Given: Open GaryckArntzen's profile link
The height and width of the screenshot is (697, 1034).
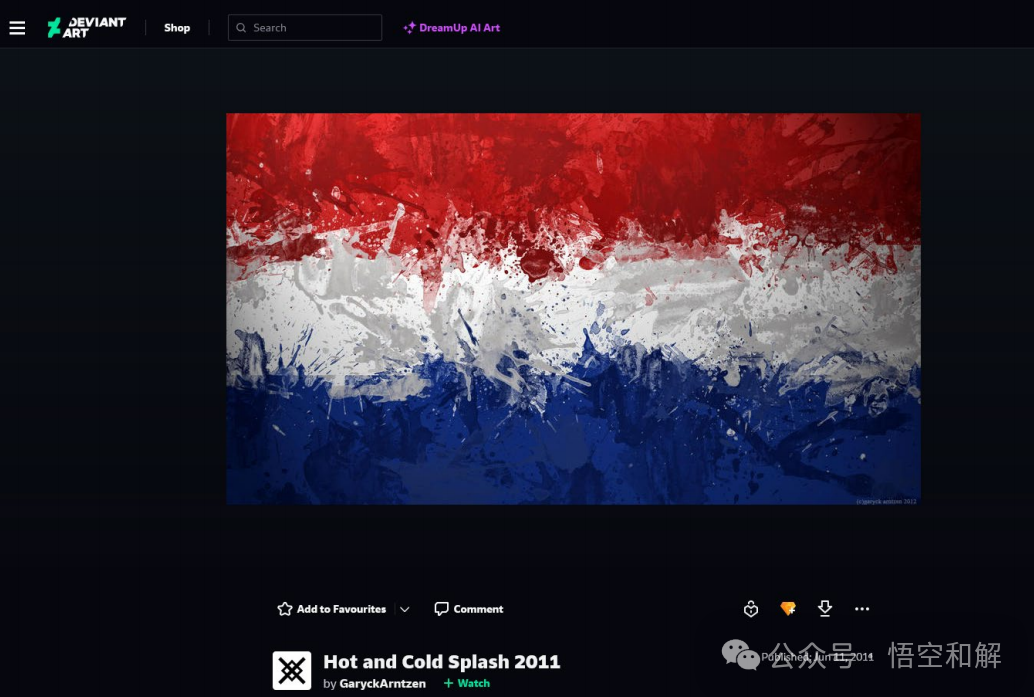Looking at the screenshot, I should (382, 684).
